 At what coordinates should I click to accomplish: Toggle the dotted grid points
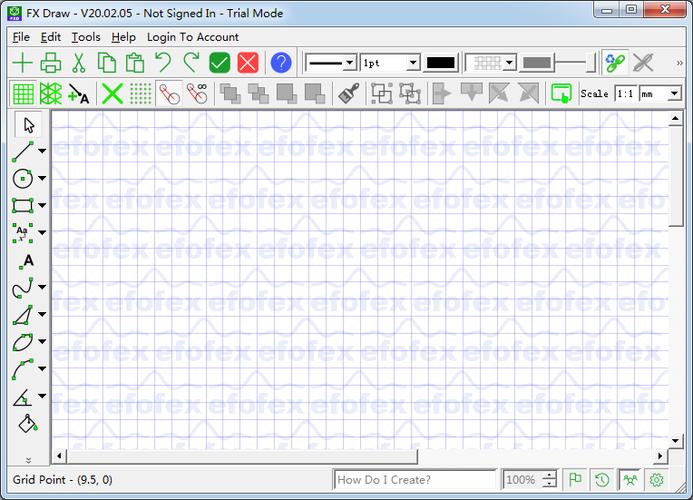tap(141, 94)
